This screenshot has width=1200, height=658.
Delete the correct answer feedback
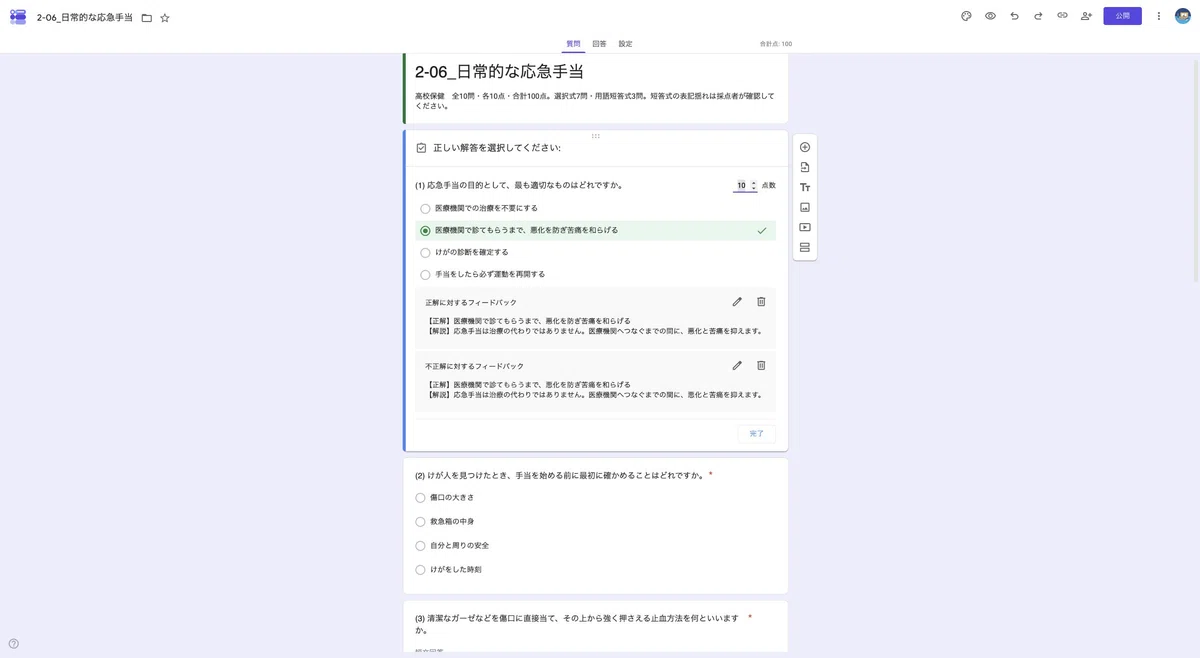coord(761,301)
